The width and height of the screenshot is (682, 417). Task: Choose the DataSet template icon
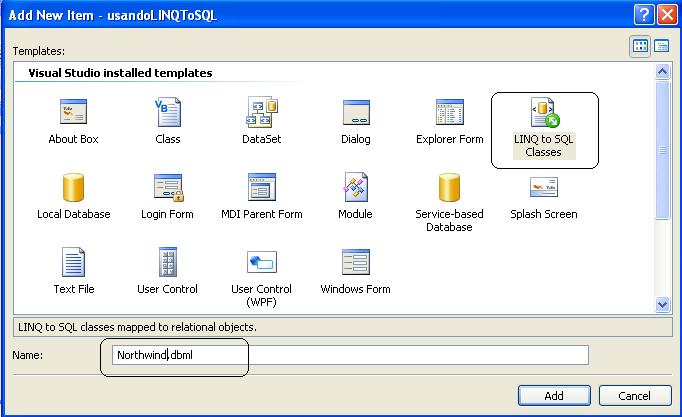pyautogui.click(x=262, y=112)
